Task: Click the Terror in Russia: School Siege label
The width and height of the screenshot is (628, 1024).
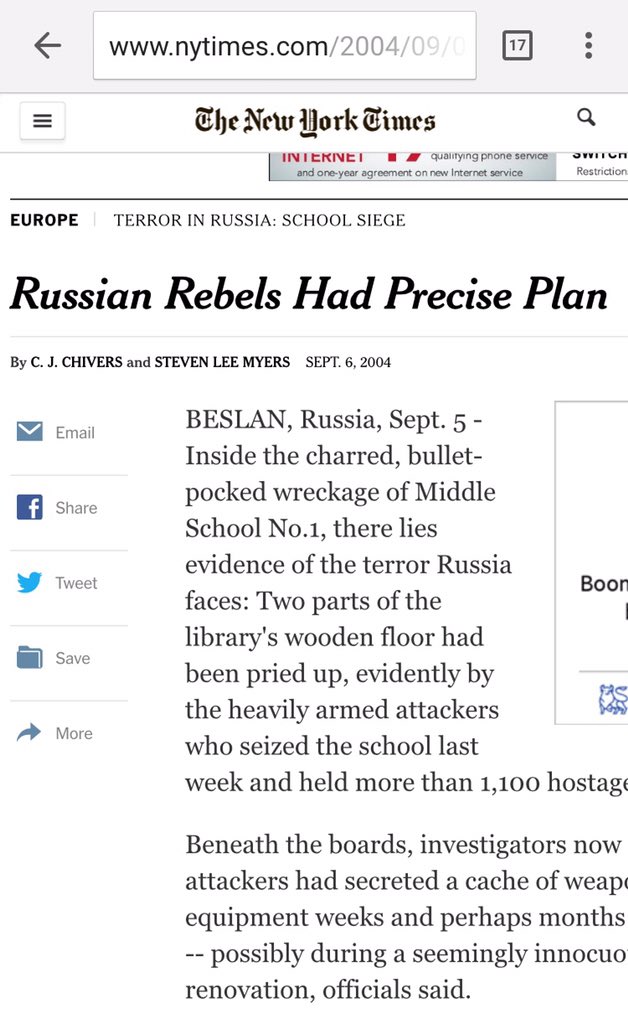Action: [x=260, y=220]
